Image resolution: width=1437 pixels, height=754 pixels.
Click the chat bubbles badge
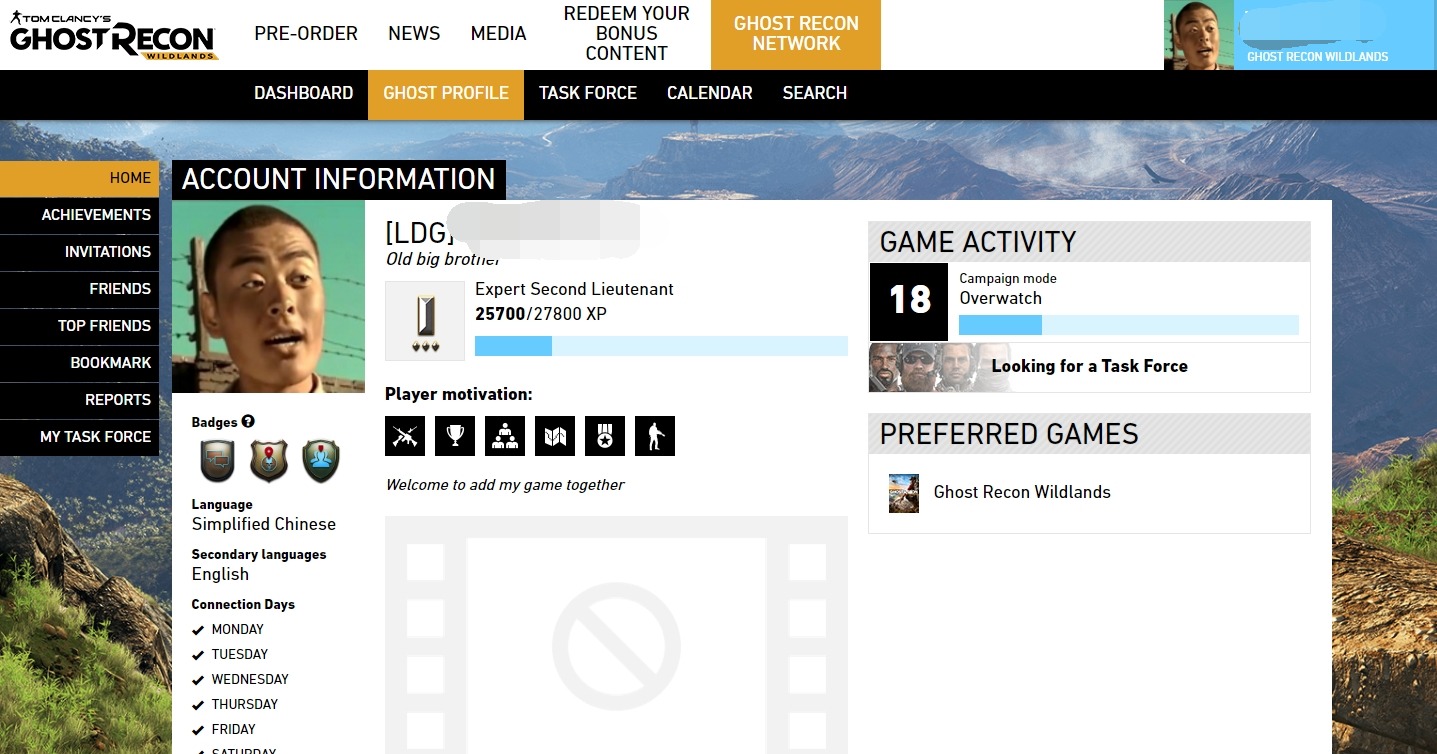pyautogui.click(x=218, y=461)
